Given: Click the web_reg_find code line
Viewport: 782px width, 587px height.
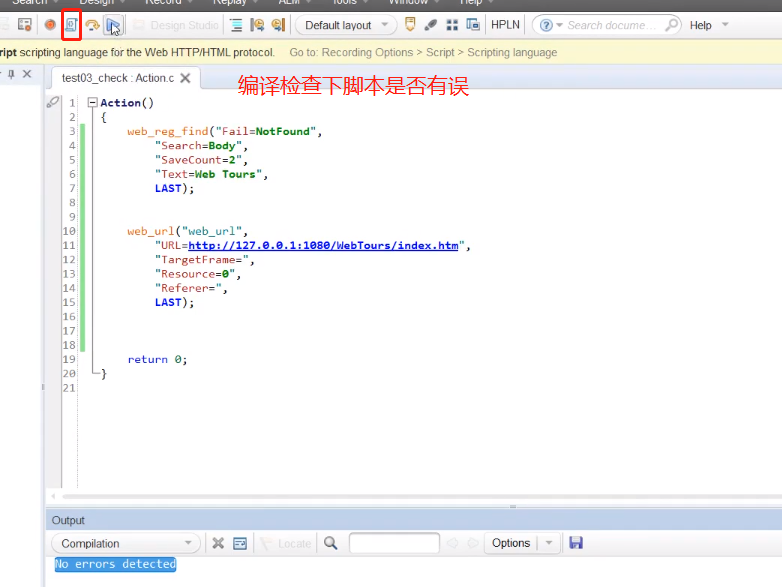Looking at the screenshot, I should click(x=224, y=131).
